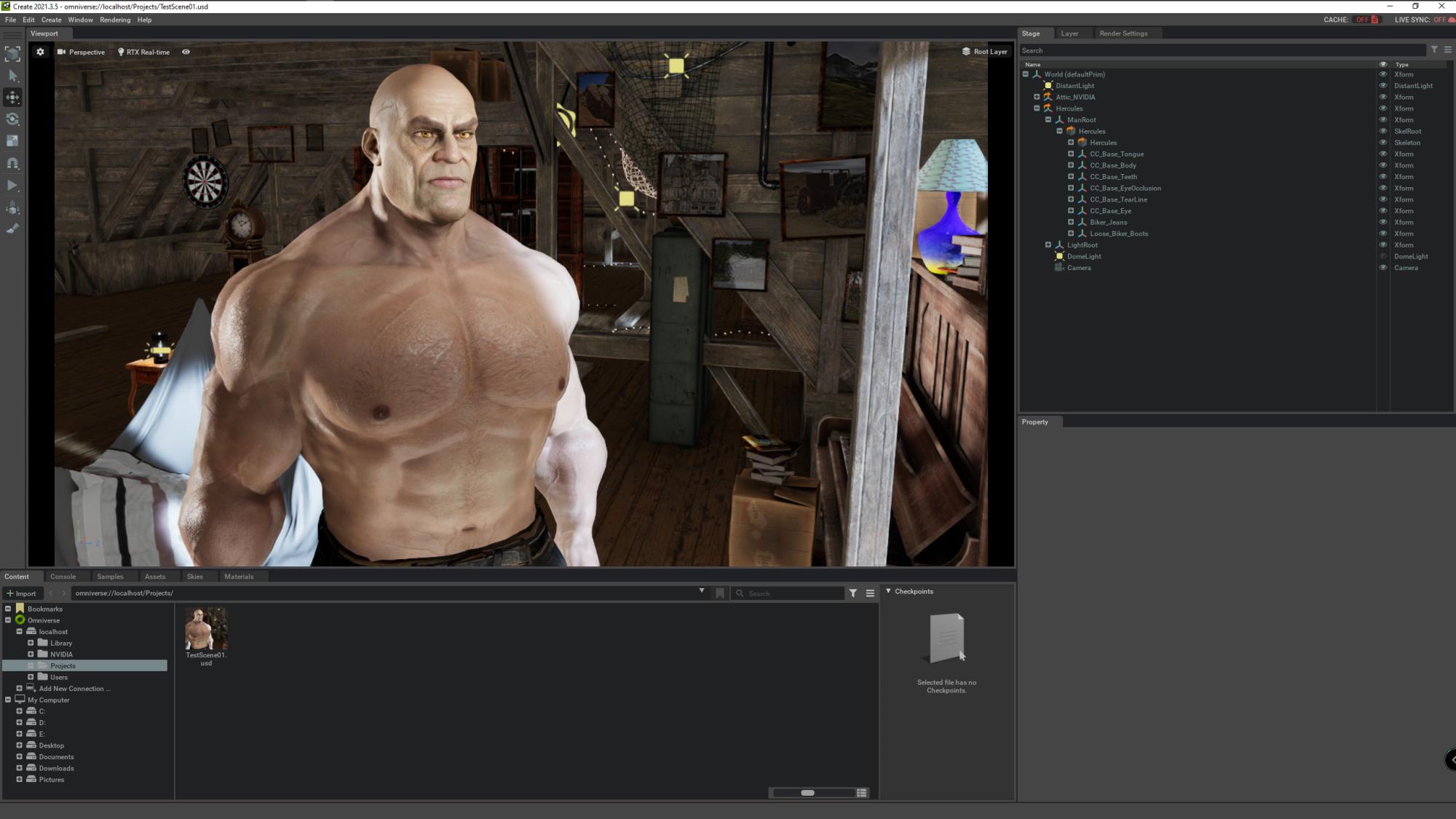The height and width of the screenshot is (819, 1456).
Task: Hide the Biker_Jeans prim
Action: click(x=1383, y=222)
